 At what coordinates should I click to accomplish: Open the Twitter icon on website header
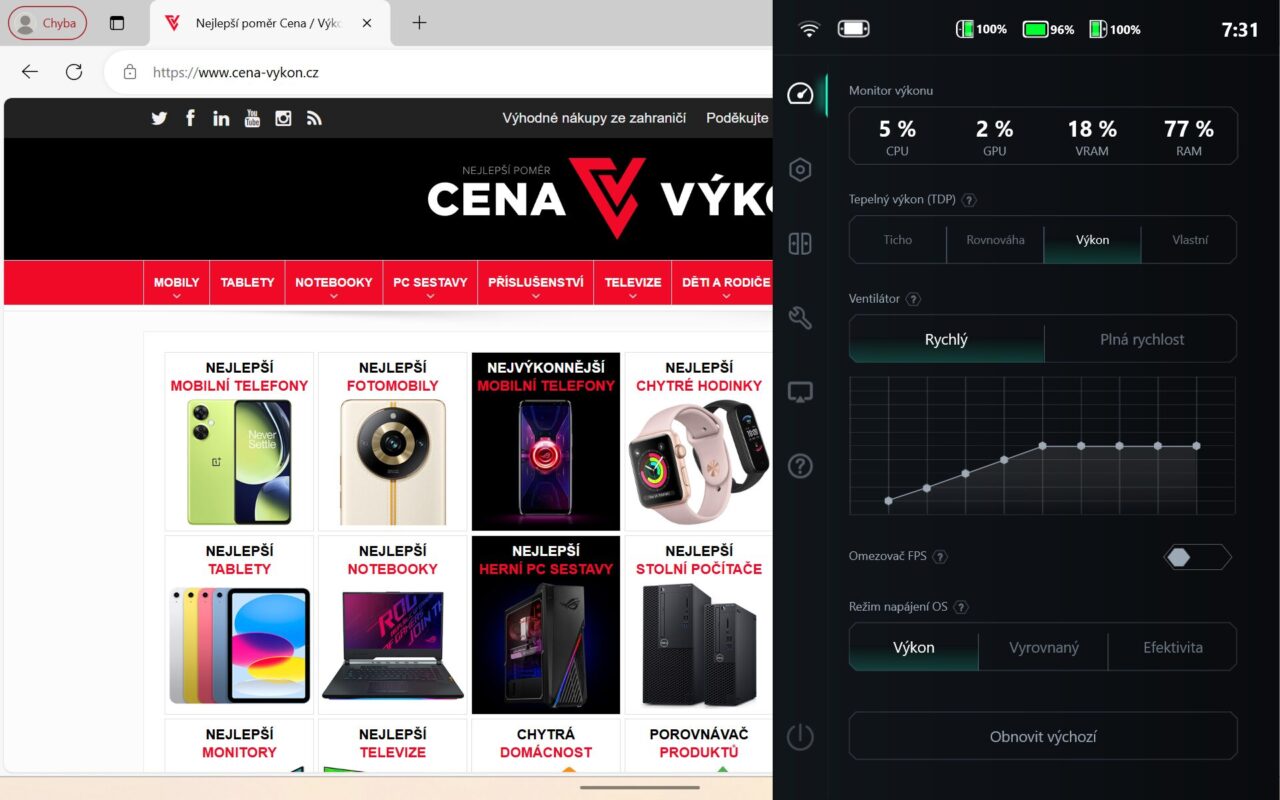159,118
